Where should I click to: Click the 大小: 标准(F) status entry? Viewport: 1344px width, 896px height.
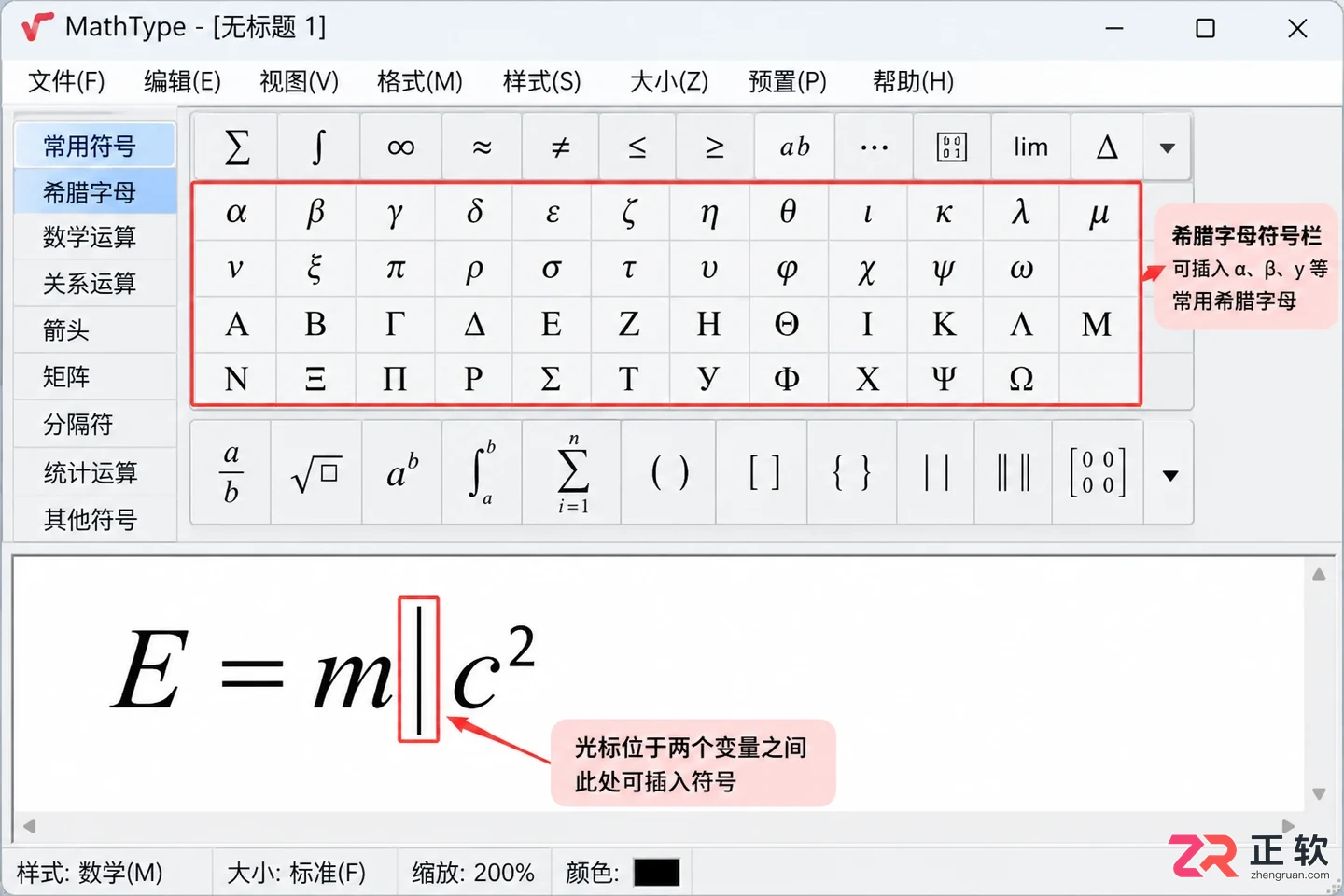pyautogui.click(x=296, y=873)
